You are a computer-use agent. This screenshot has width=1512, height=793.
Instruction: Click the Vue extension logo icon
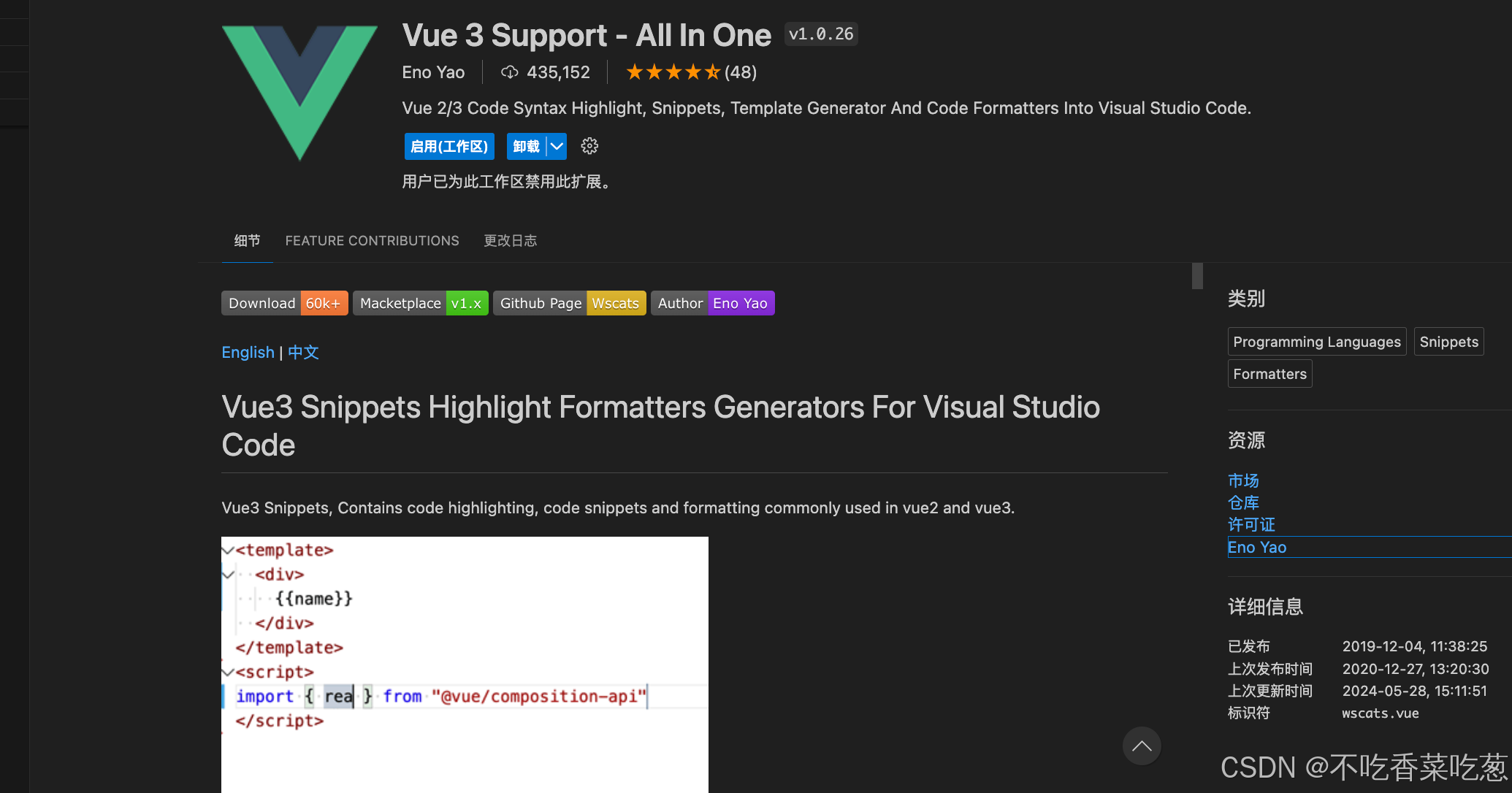(x=299, y=92)
